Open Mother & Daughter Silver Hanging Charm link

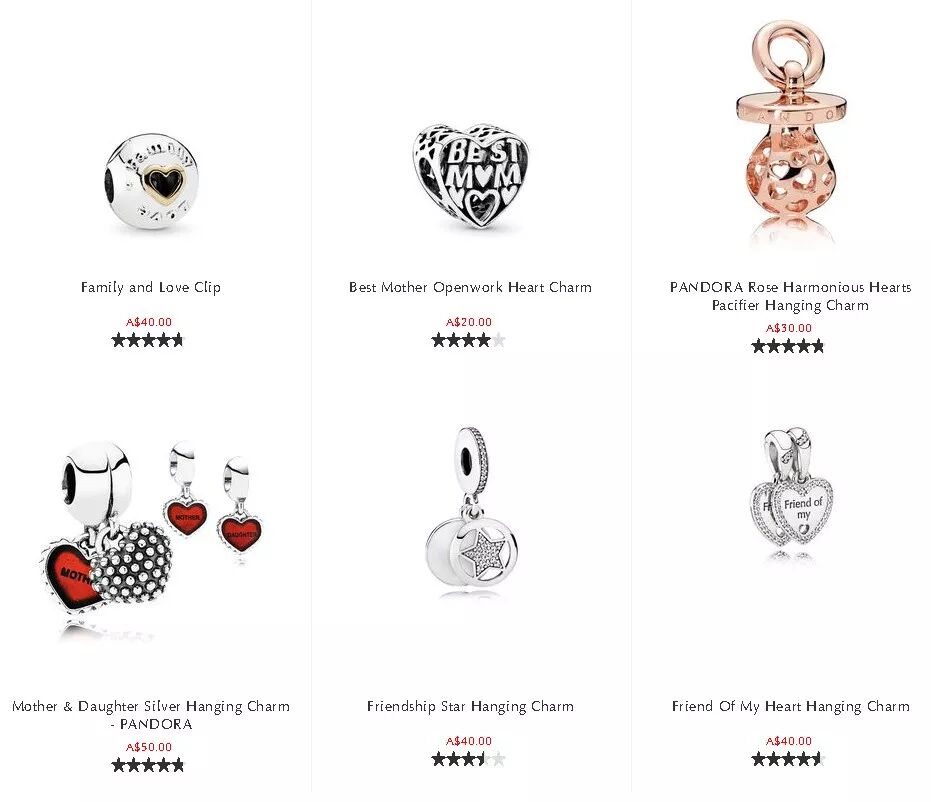coord(151,715)
